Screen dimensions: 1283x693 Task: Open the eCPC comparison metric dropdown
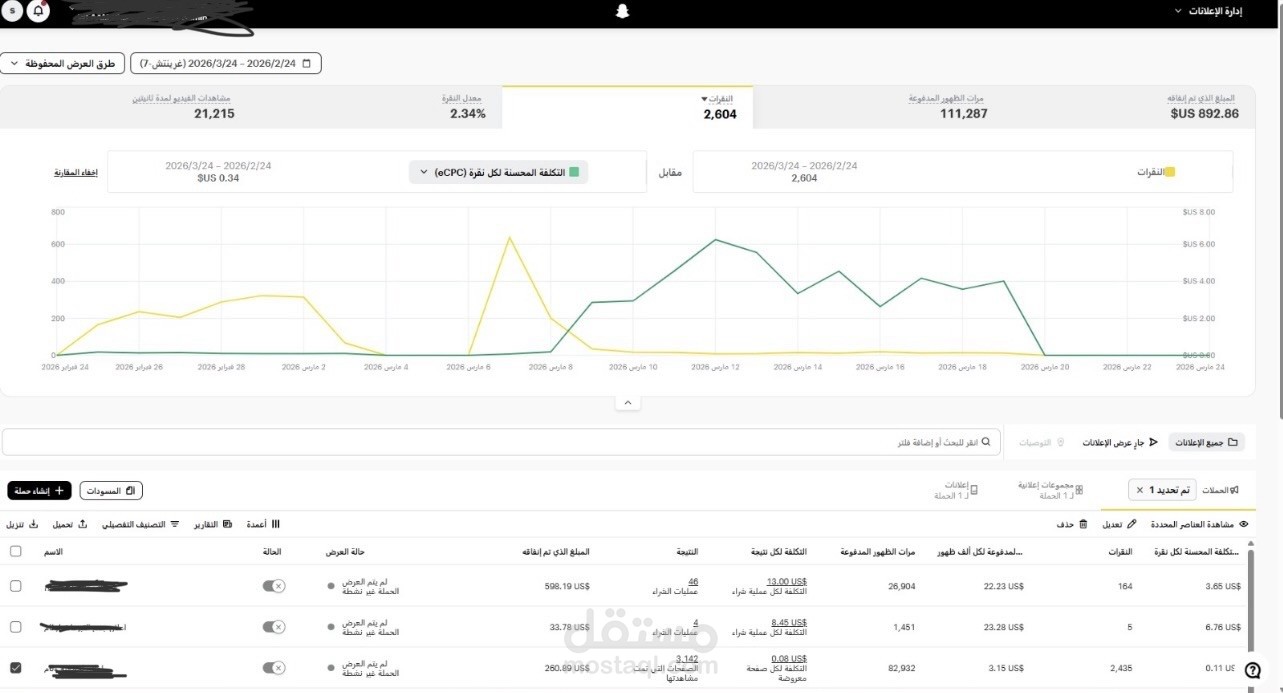tap(498, 172)
